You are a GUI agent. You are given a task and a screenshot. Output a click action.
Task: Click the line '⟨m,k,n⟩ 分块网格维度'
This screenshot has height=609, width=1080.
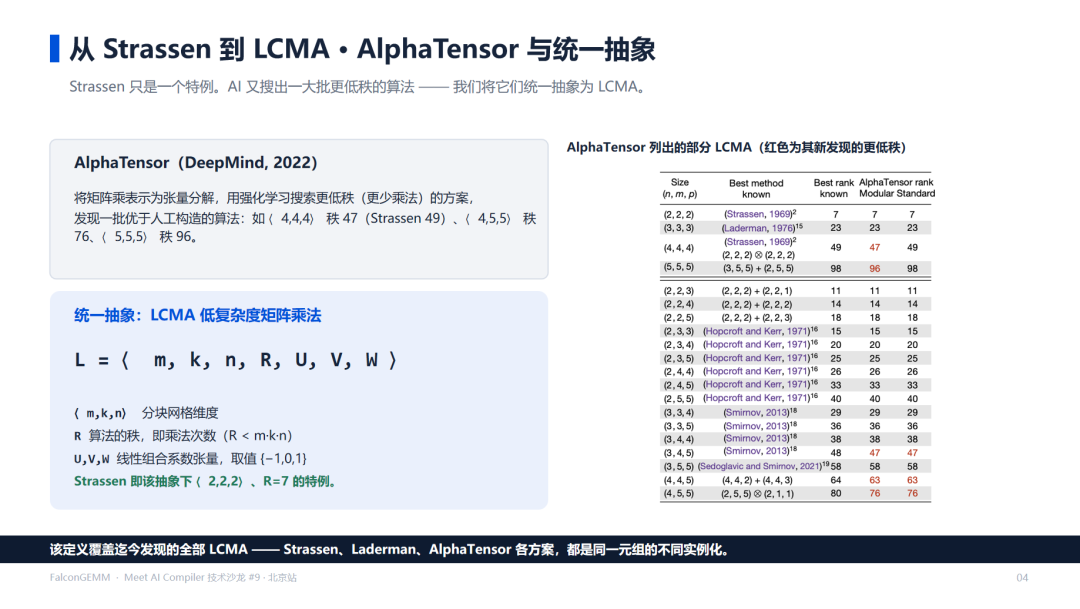[x=146, y=413]
